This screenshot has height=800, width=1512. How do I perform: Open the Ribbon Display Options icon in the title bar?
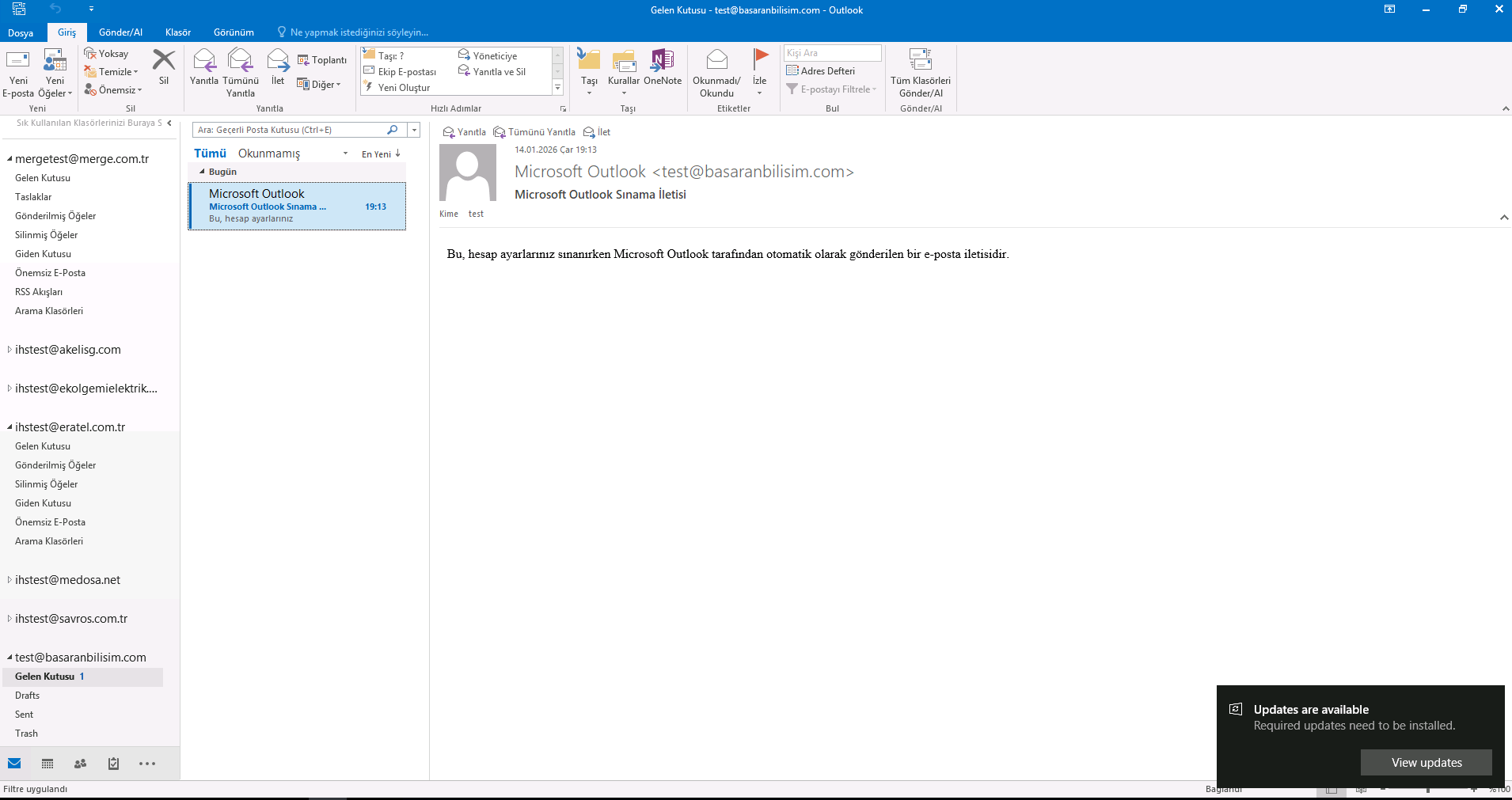1389,9
